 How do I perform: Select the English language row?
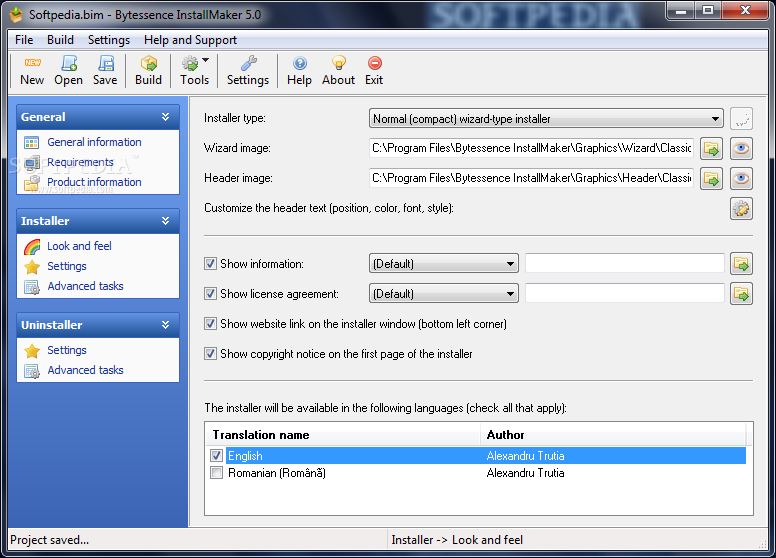click(x=477, y=456)
